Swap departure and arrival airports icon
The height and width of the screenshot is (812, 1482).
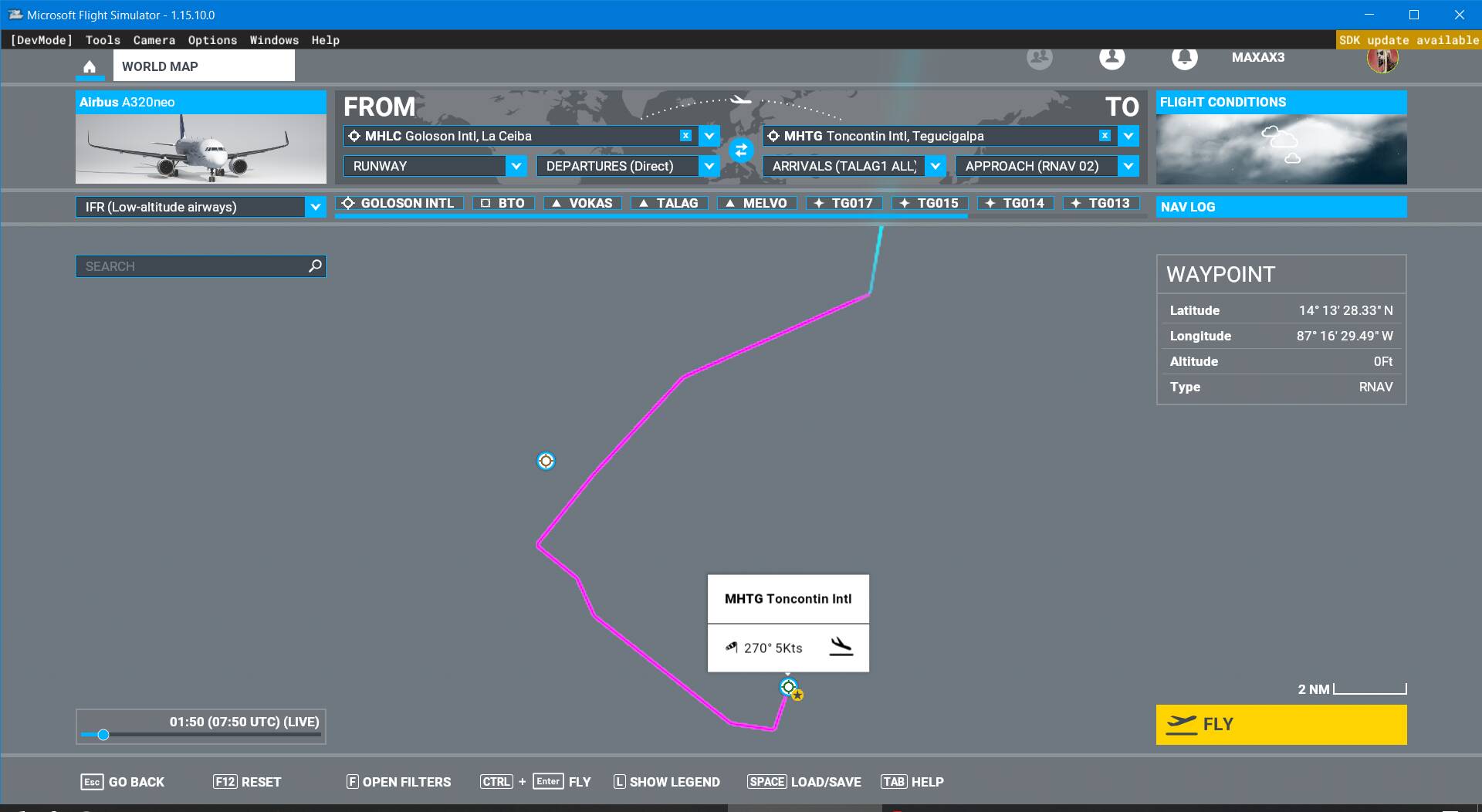[x=741, y=150]
